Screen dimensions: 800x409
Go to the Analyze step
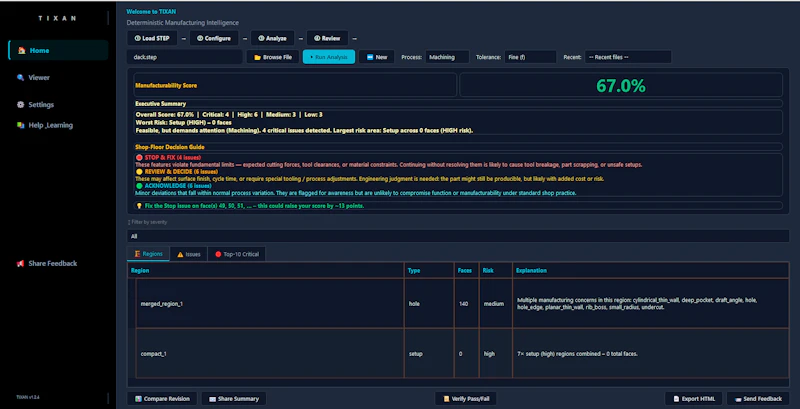pyautogui.click(x=272, y=38)
